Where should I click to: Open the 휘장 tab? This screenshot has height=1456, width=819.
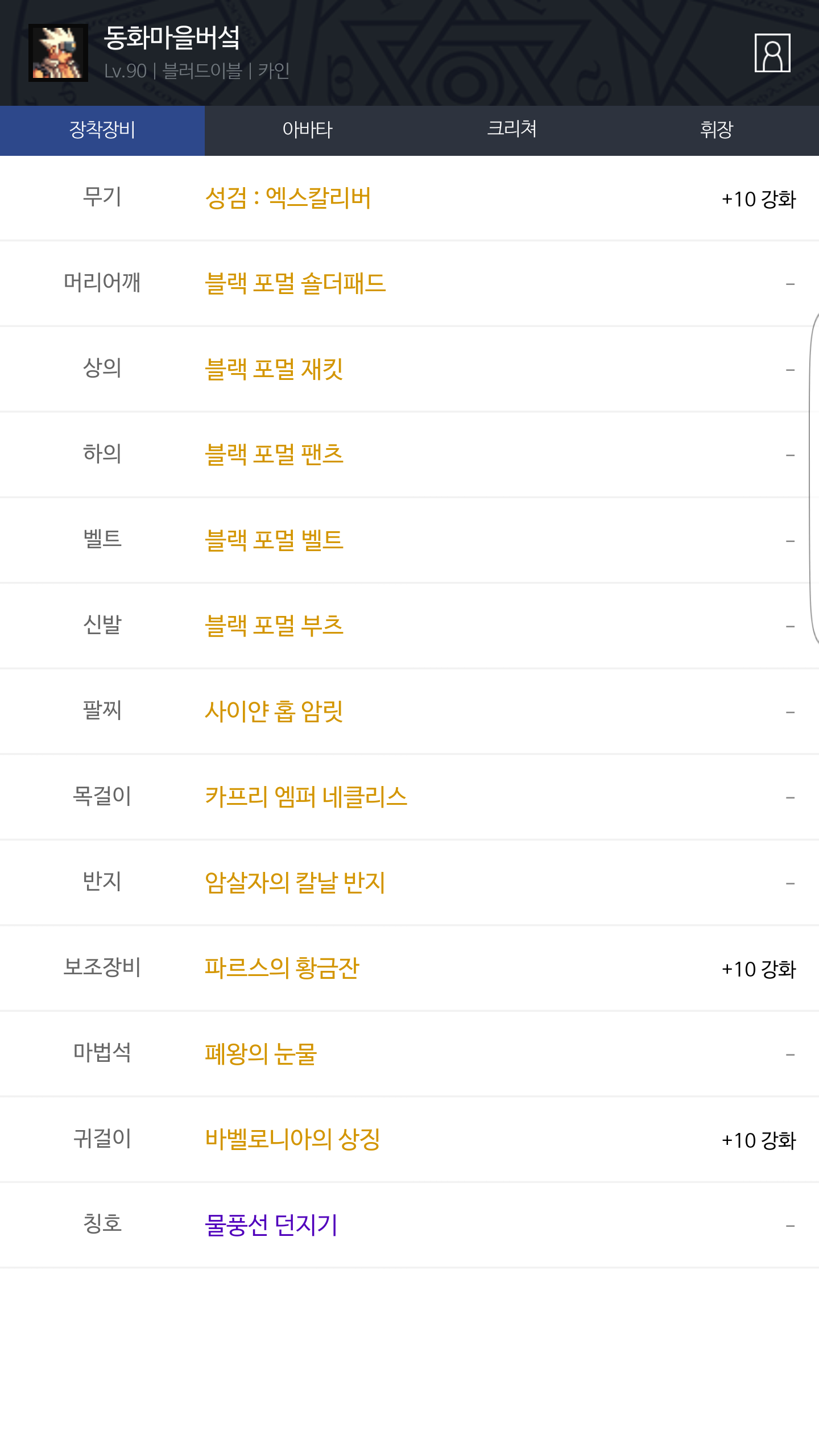click(717, 130)
